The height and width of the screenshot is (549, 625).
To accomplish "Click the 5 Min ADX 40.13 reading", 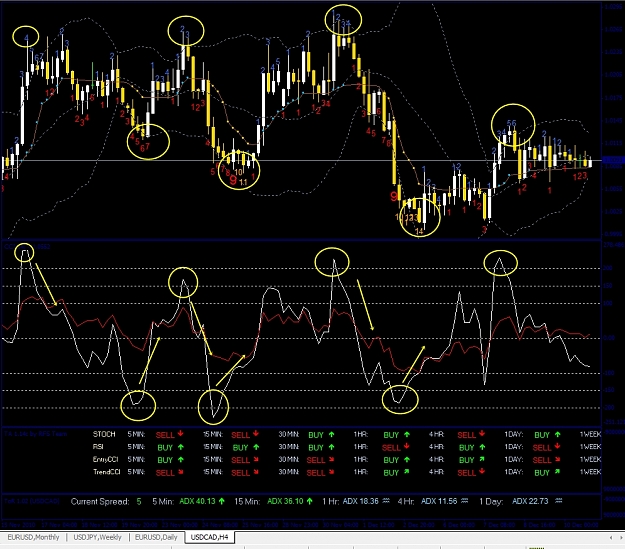I will (x=197, y=501).
